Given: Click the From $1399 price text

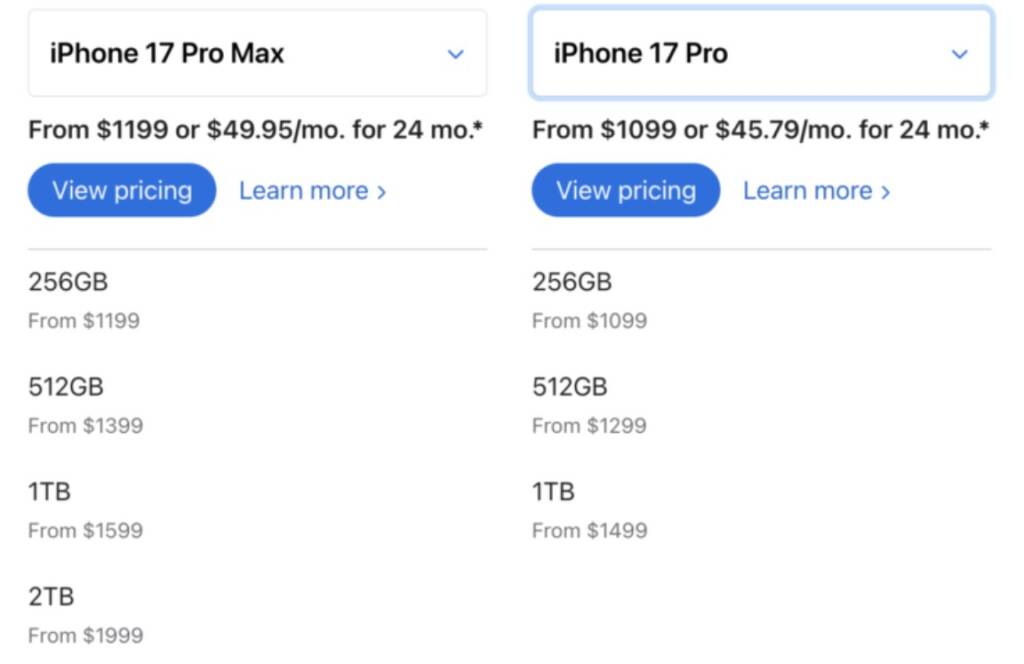Looking at the screenshot, I should [x=86, y=425].
